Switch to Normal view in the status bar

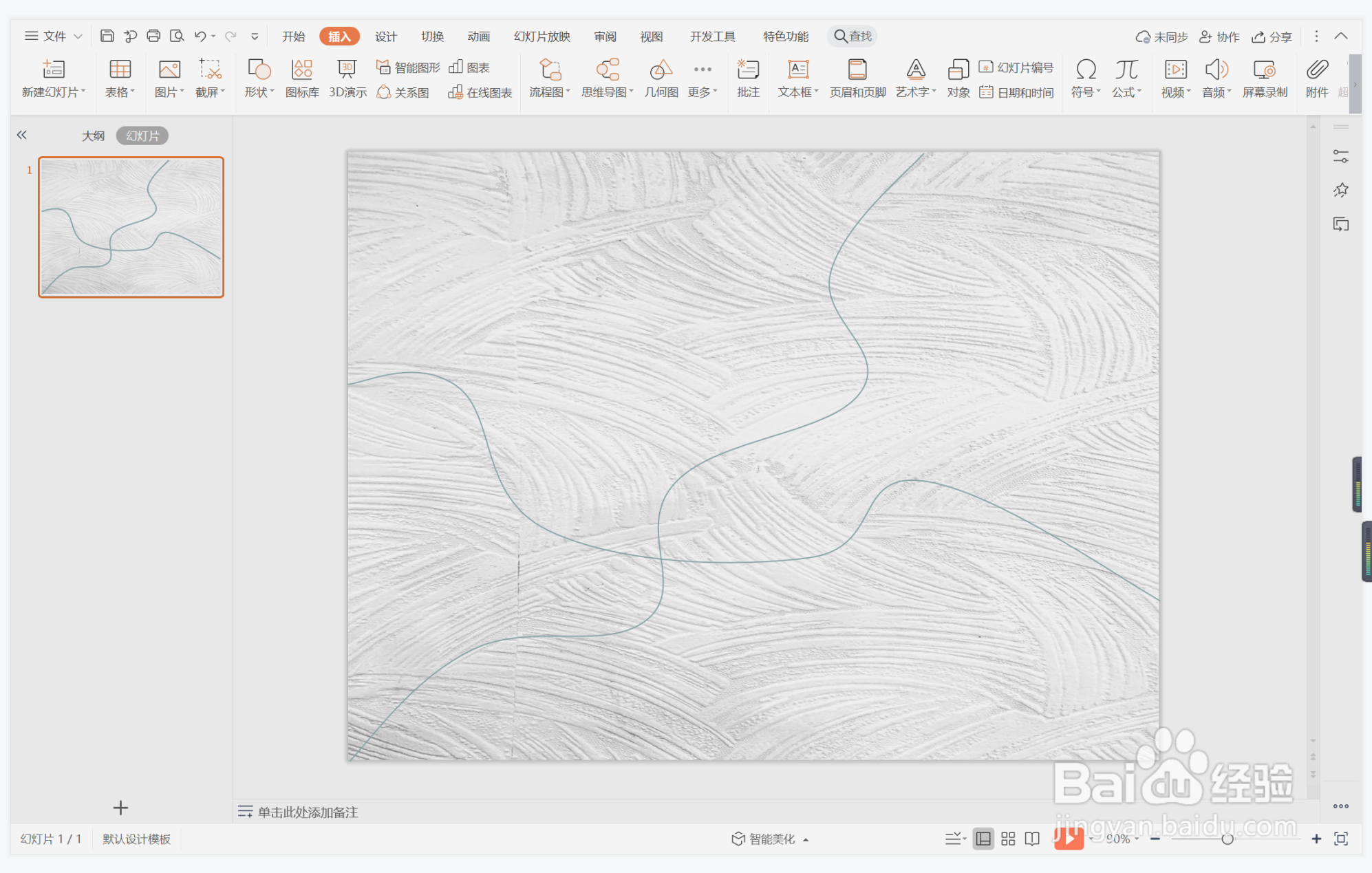(984, 839)
